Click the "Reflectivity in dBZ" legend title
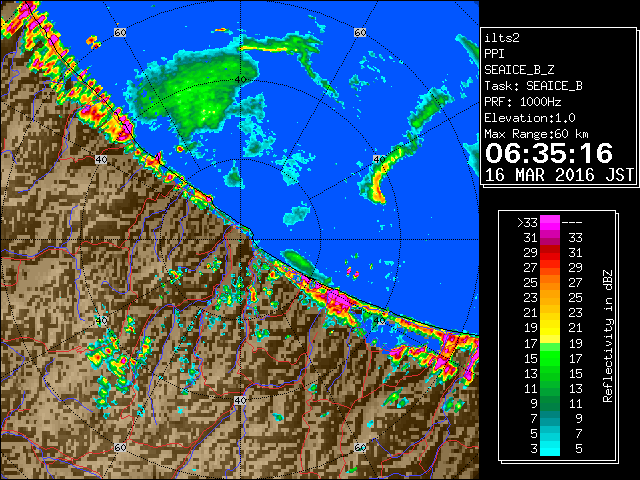This screenshot has width=640, height=480. 608,336
